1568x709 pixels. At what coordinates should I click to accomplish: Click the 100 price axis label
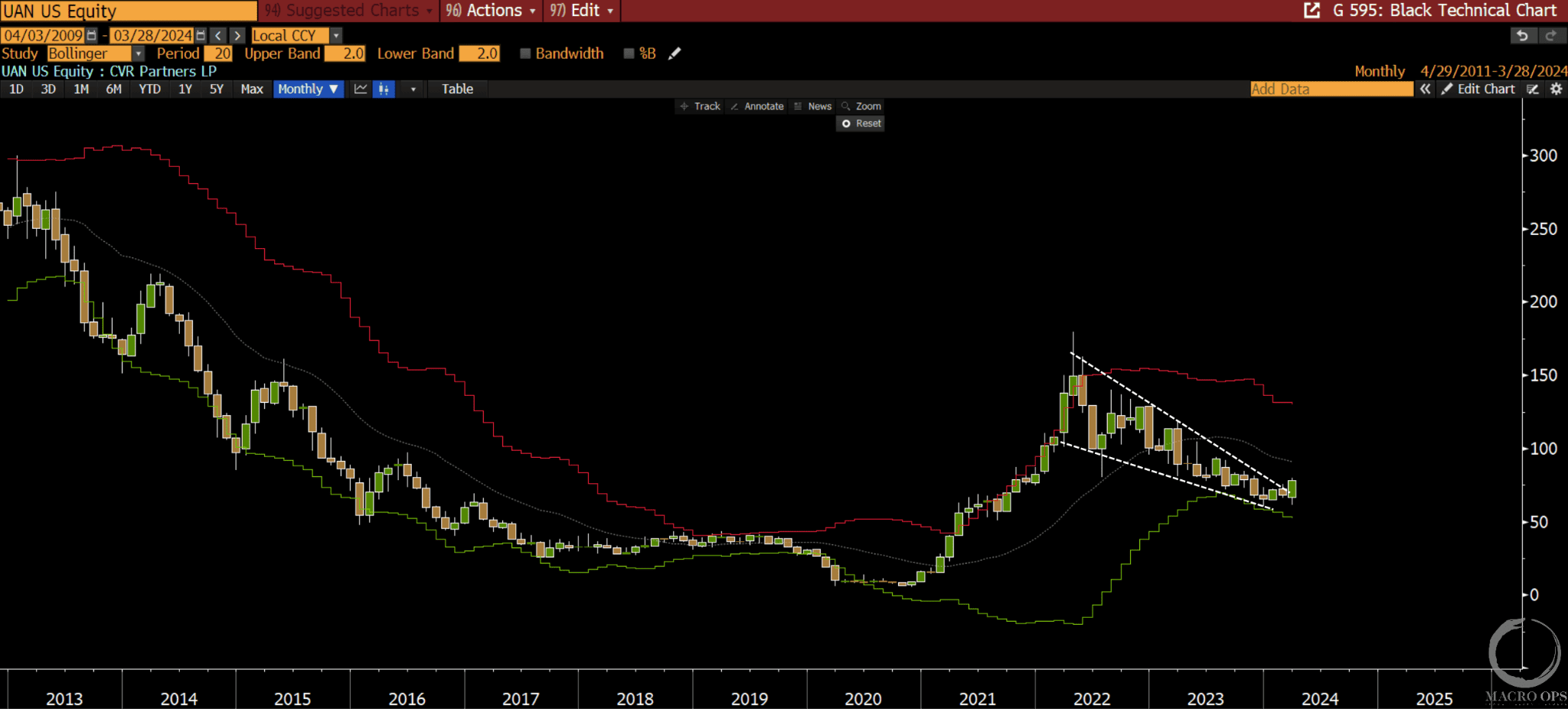1543,449
